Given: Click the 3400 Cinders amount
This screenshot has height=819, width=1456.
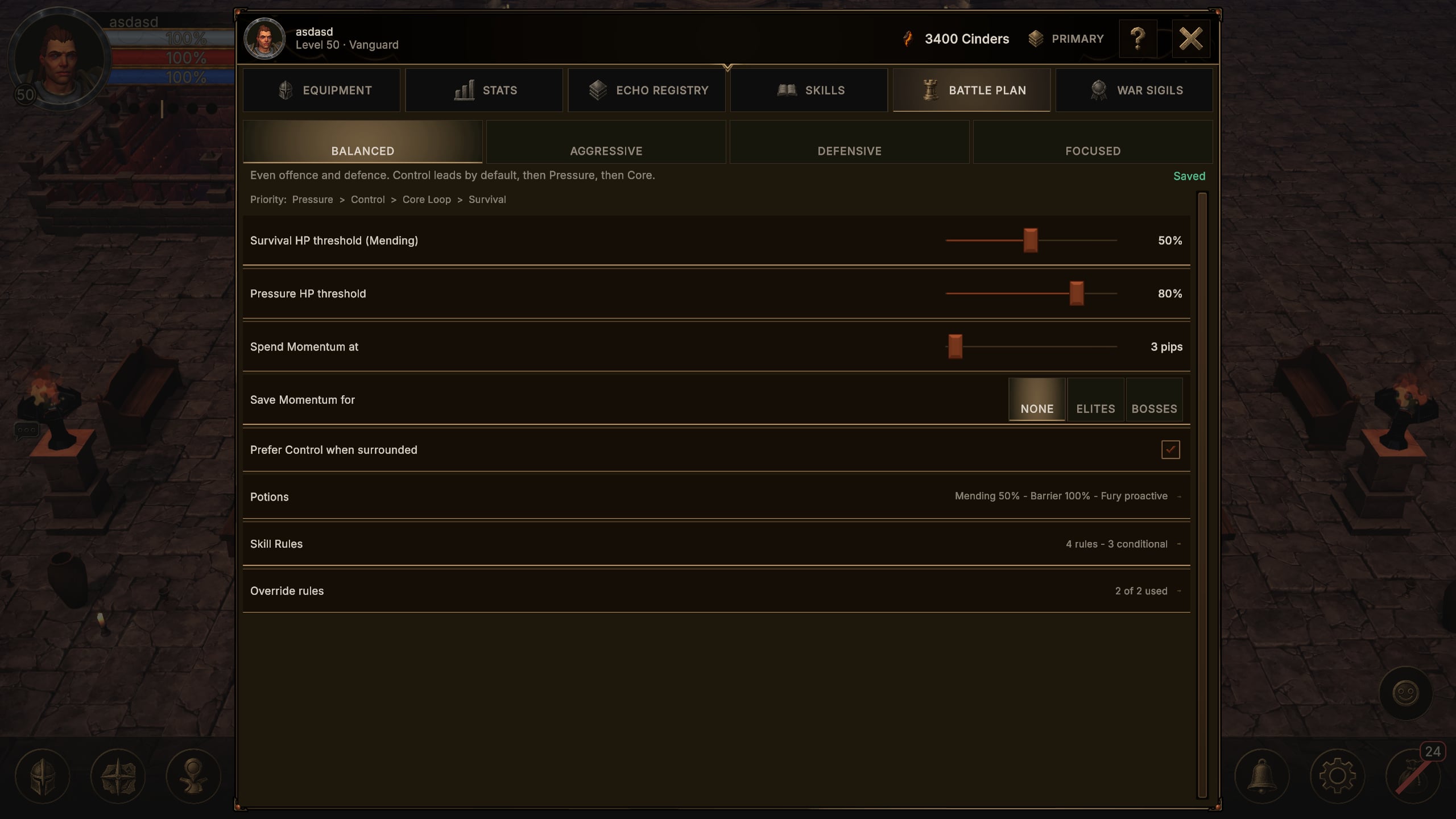Looking at the screenshot, I should 967,39.
